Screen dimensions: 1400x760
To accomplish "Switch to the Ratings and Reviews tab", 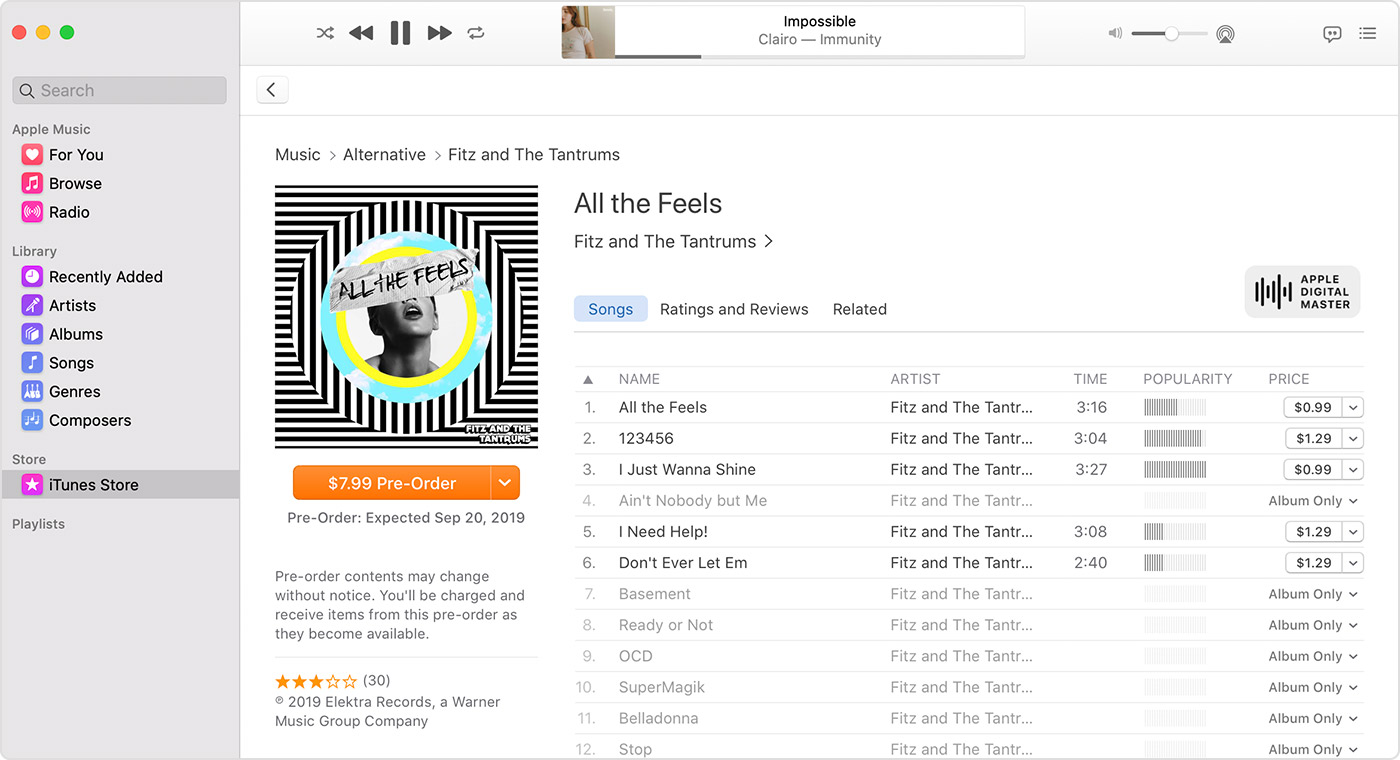I will tap(734, 309).
